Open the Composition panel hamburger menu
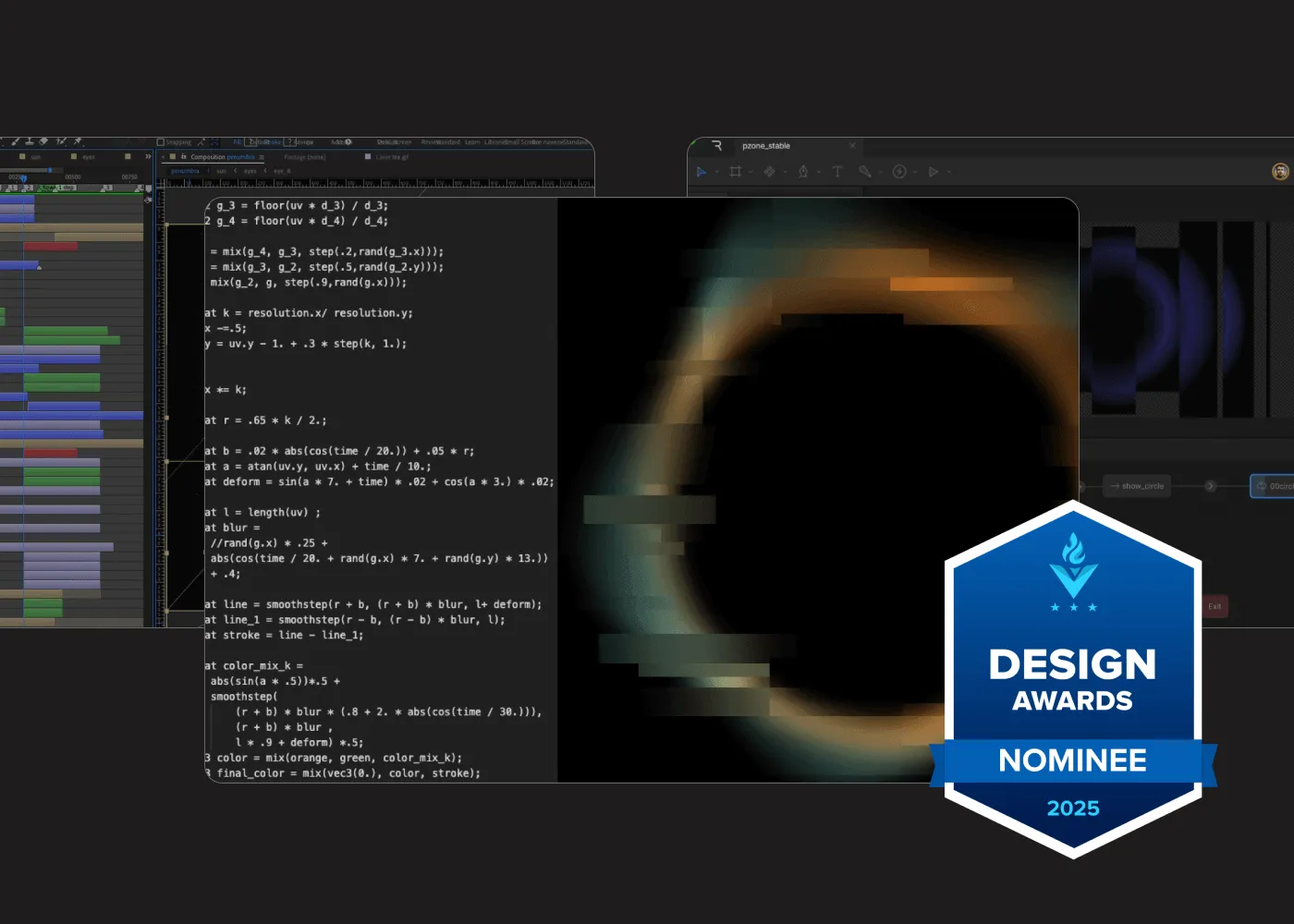Image resolution: width=1294 pixels, height=924 pixels. (x=262, y=157)
